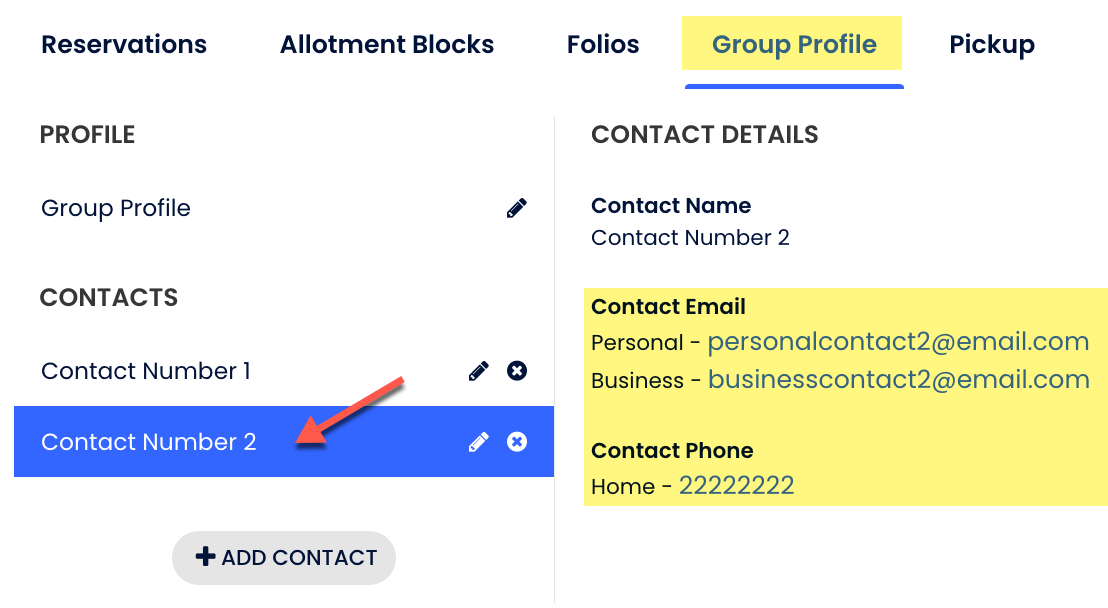
Task: Select the Group Profile tab
Action: (x=794, y=45)
